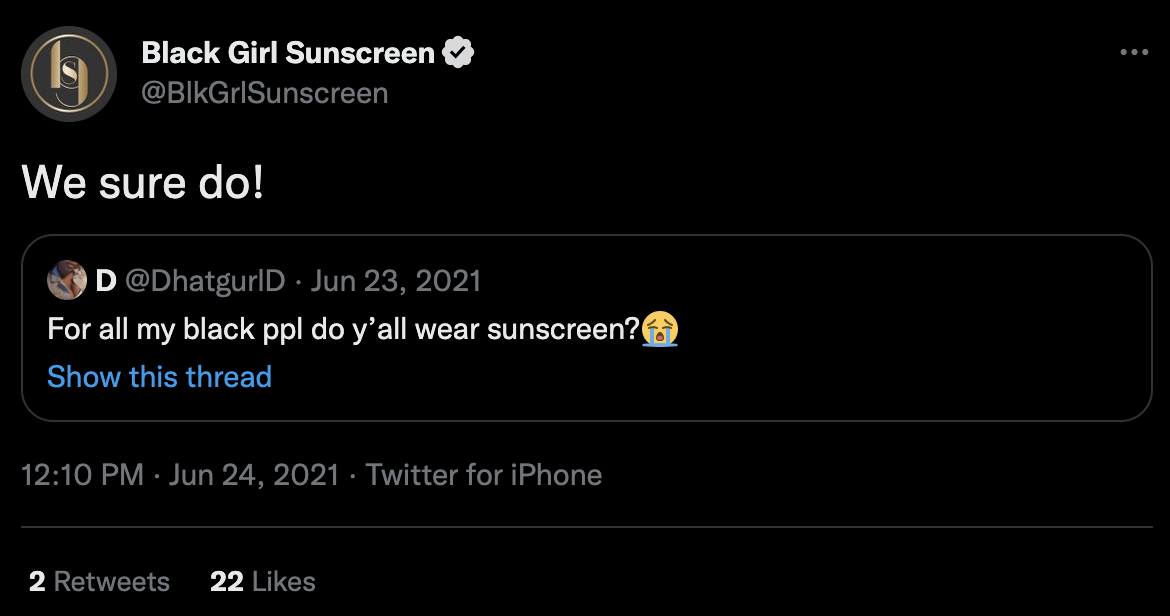Viewport: 1170px width, 616px height.
Task: View the Retweets list
Action: [x=111, y=582]
